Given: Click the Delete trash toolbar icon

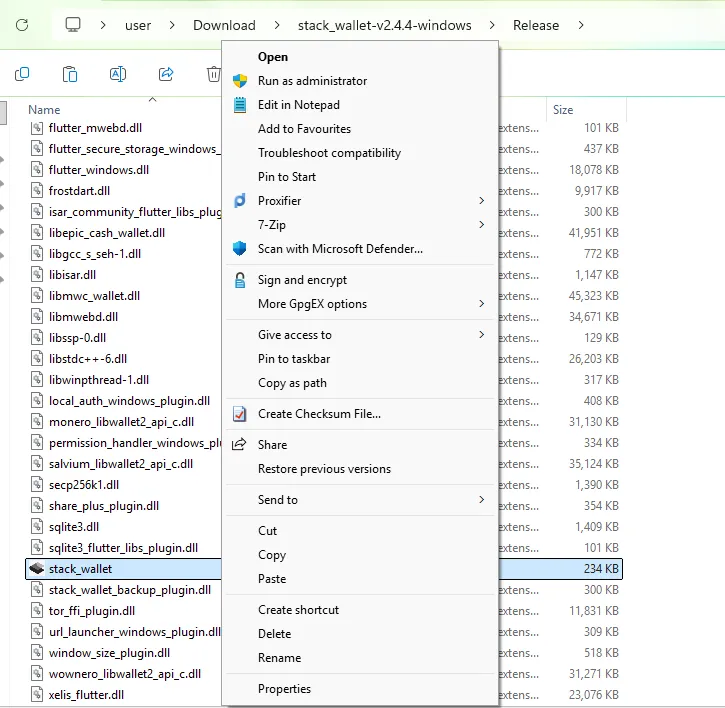Looking at the screenshot, I should pos(213,74).
